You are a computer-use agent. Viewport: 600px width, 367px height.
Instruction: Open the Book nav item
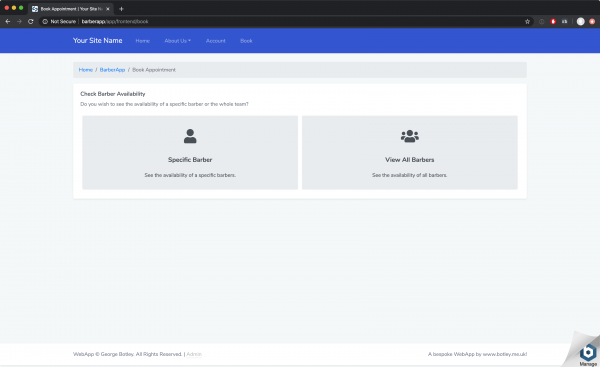click(x=246, y=41)
